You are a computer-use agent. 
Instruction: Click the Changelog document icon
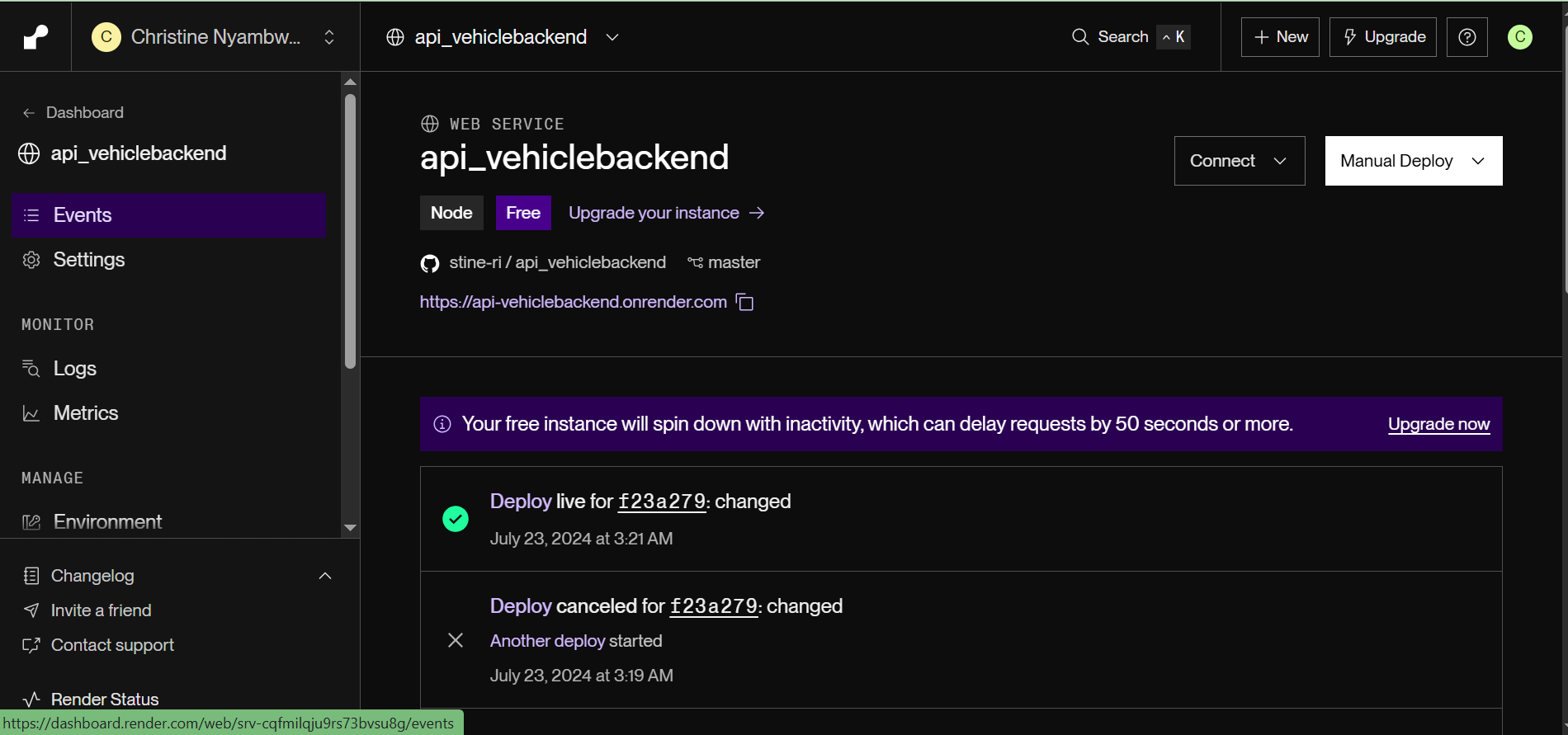click(x=31, y=576)
